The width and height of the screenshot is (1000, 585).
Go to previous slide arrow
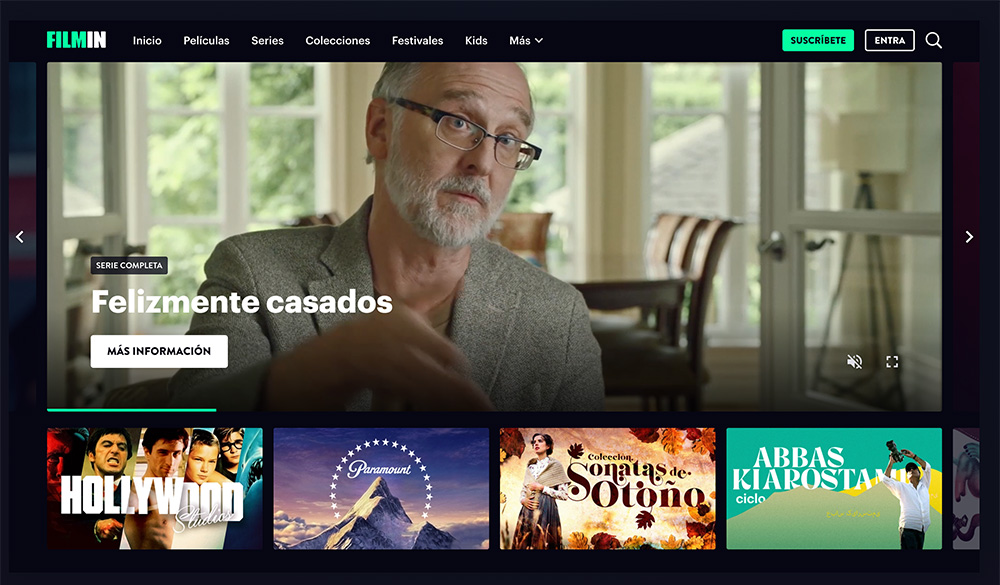(20, 237)
